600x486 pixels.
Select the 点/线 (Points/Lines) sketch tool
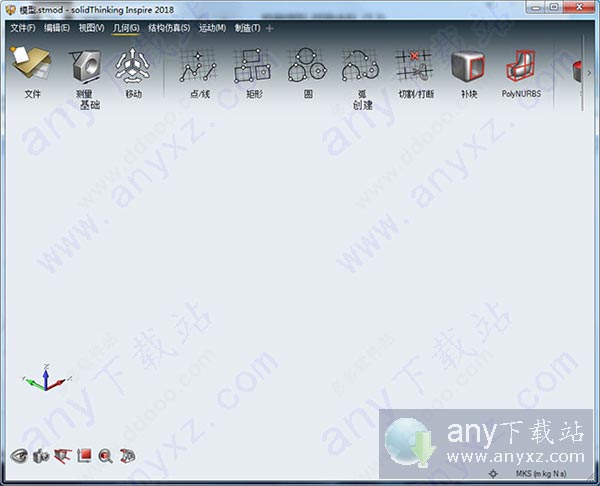pos(198,65)
